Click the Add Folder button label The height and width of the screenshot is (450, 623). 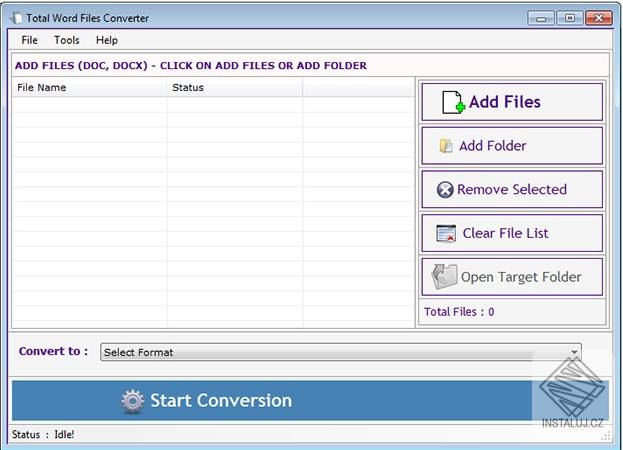pyautogui.click(x=493, y=146)
